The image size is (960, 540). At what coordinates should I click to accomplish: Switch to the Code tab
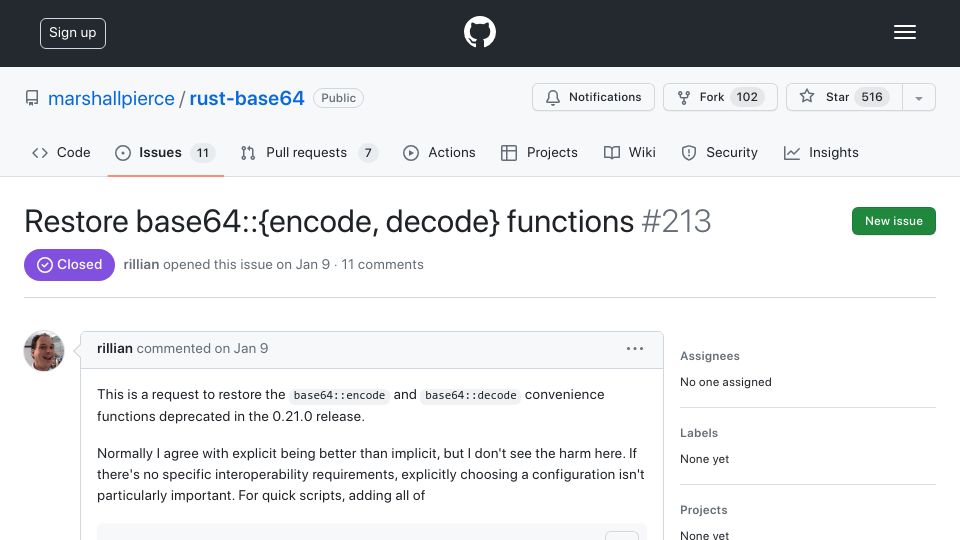click(x=61, y=152)
